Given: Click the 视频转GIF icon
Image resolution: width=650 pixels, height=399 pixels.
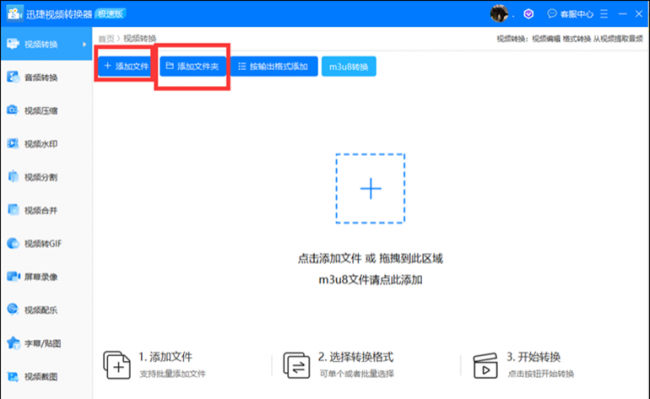Looking at the screenshot, I should point(13,244).
